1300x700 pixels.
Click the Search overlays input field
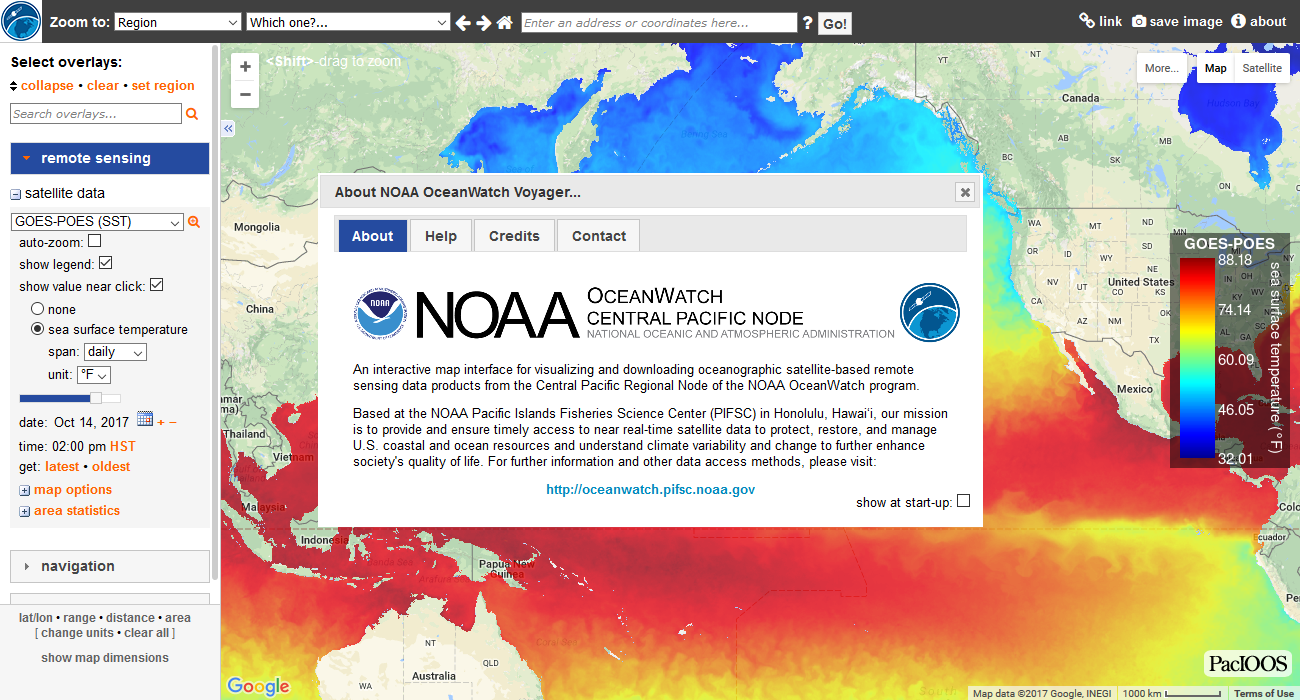pos(96,114)
